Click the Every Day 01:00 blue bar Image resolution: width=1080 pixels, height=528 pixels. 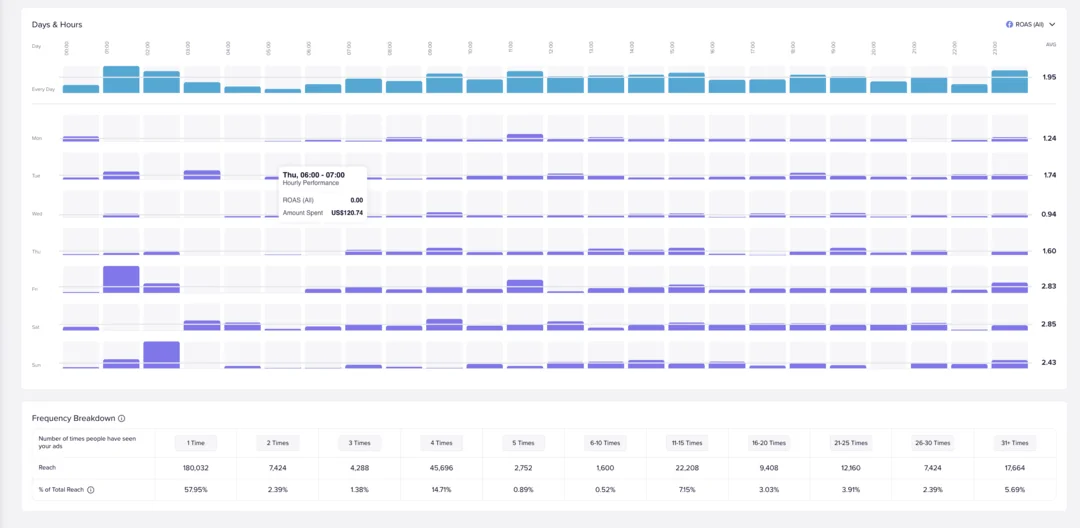[x=121, y=80]
